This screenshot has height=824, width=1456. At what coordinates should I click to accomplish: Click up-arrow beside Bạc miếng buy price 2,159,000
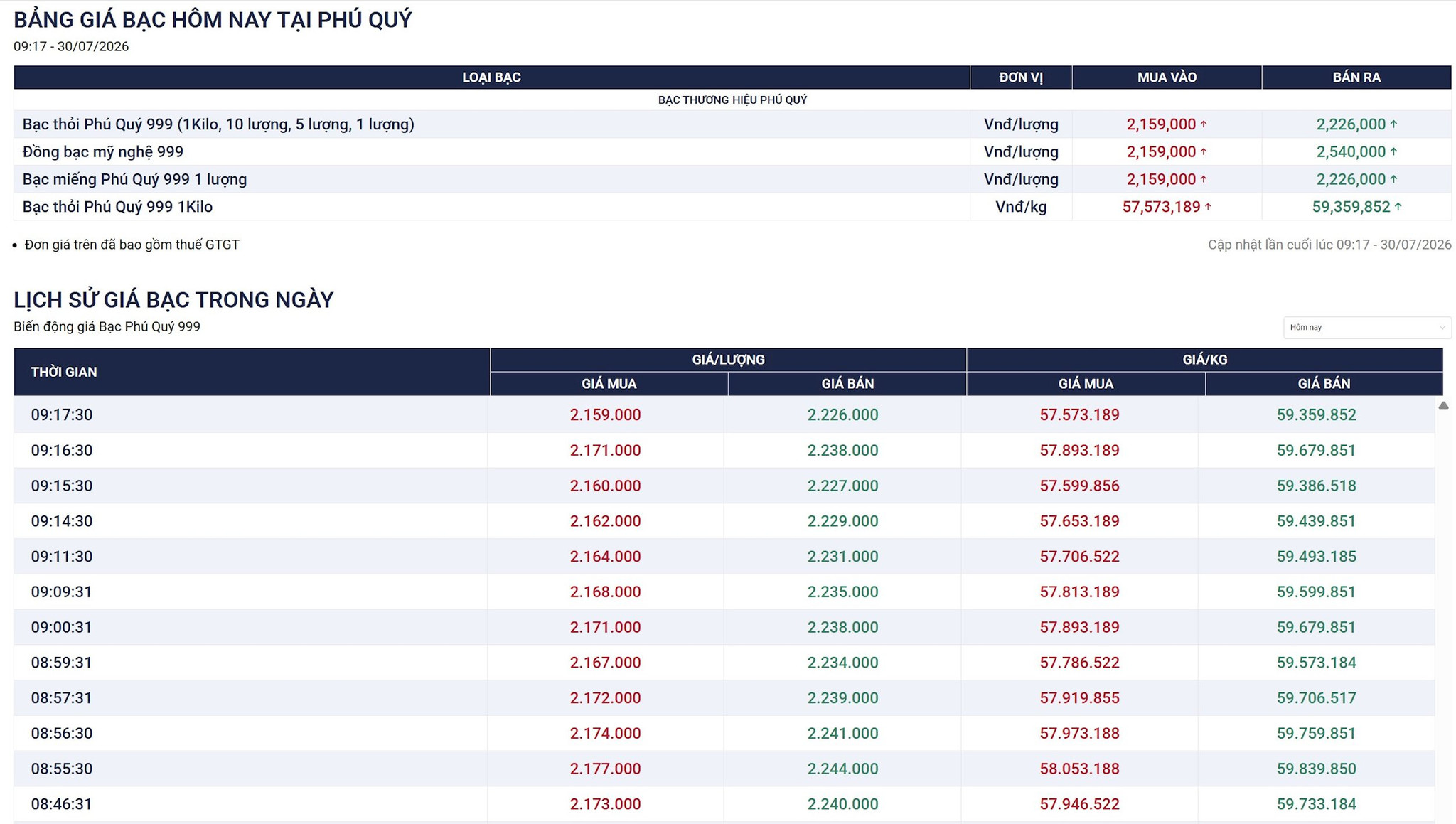1204,179
